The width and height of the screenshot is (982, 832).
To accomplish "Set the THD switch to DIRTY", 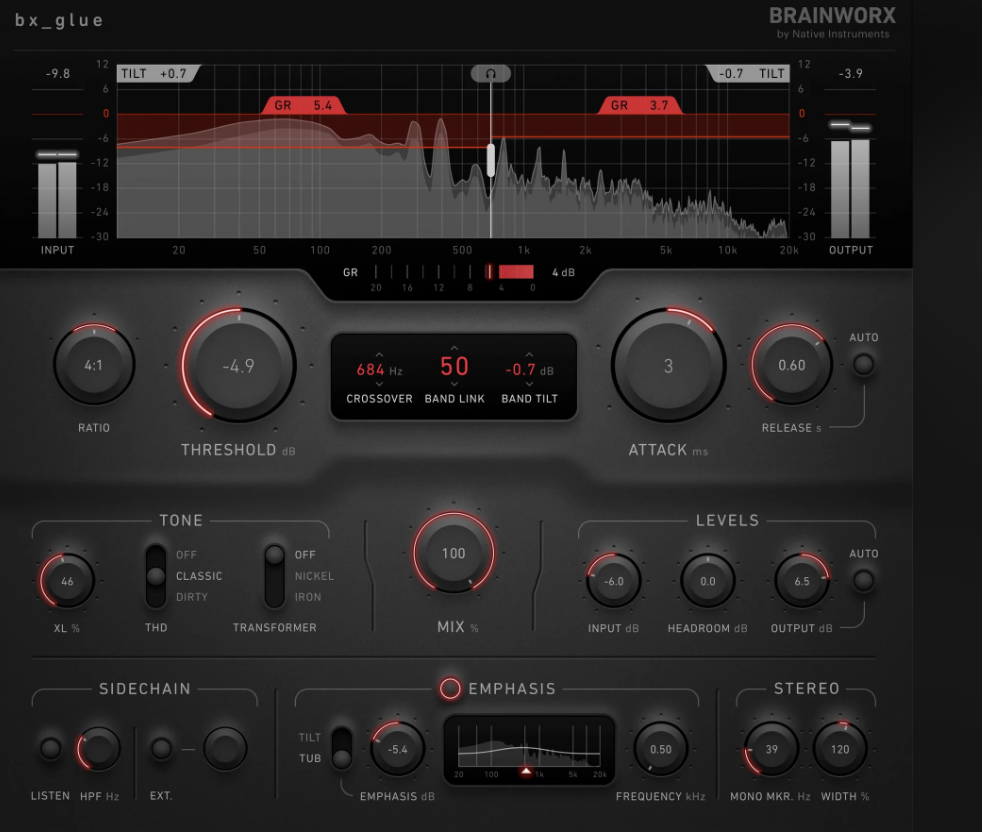I will (x=156, y=597).
